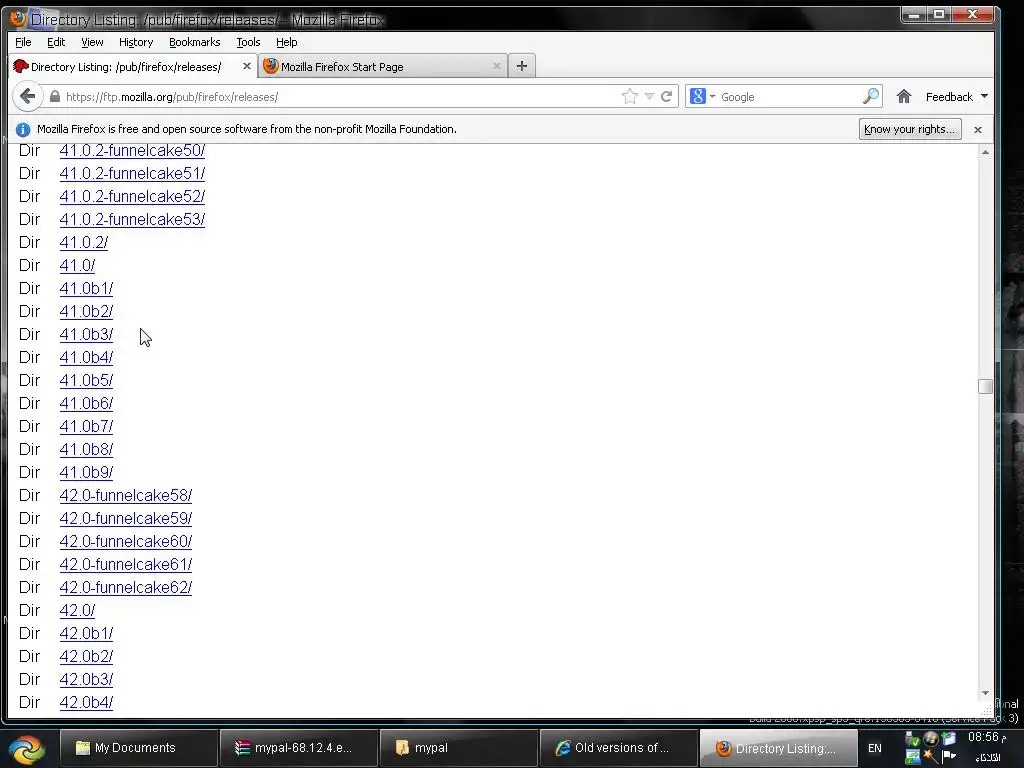This screenshot has height=768, width=1024.
Task: Open the History menu
Action: tap(136, 42)
